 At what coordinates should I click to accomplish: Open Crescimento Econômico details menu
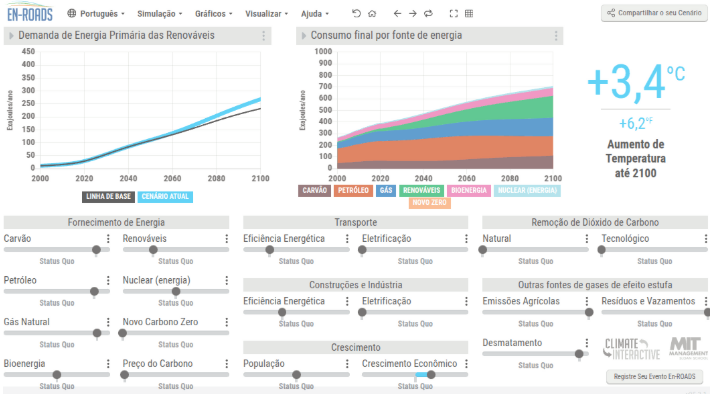pyautogui.click(x=466, y=364)
